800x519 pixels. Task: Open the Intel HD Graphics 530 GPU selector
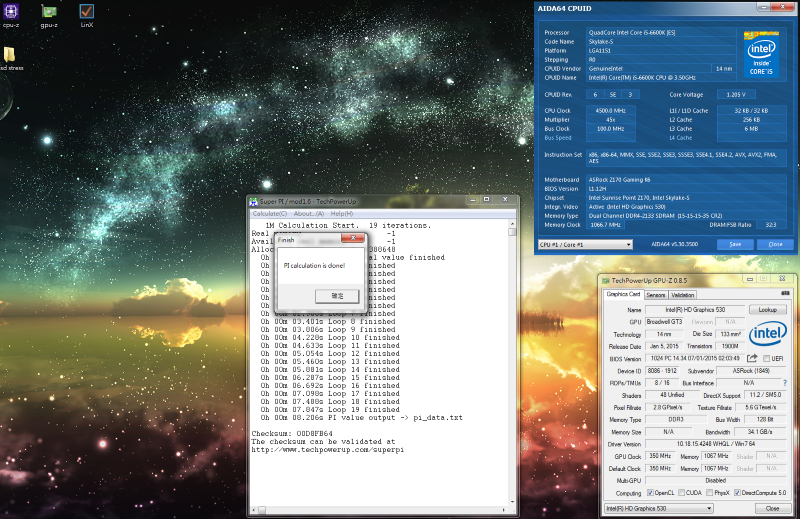(x=659, y=508)
